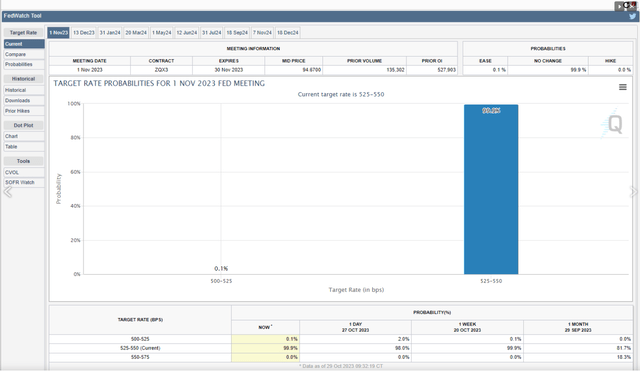
Task: Open Table under Dot Plot
Action: [24, 147]
